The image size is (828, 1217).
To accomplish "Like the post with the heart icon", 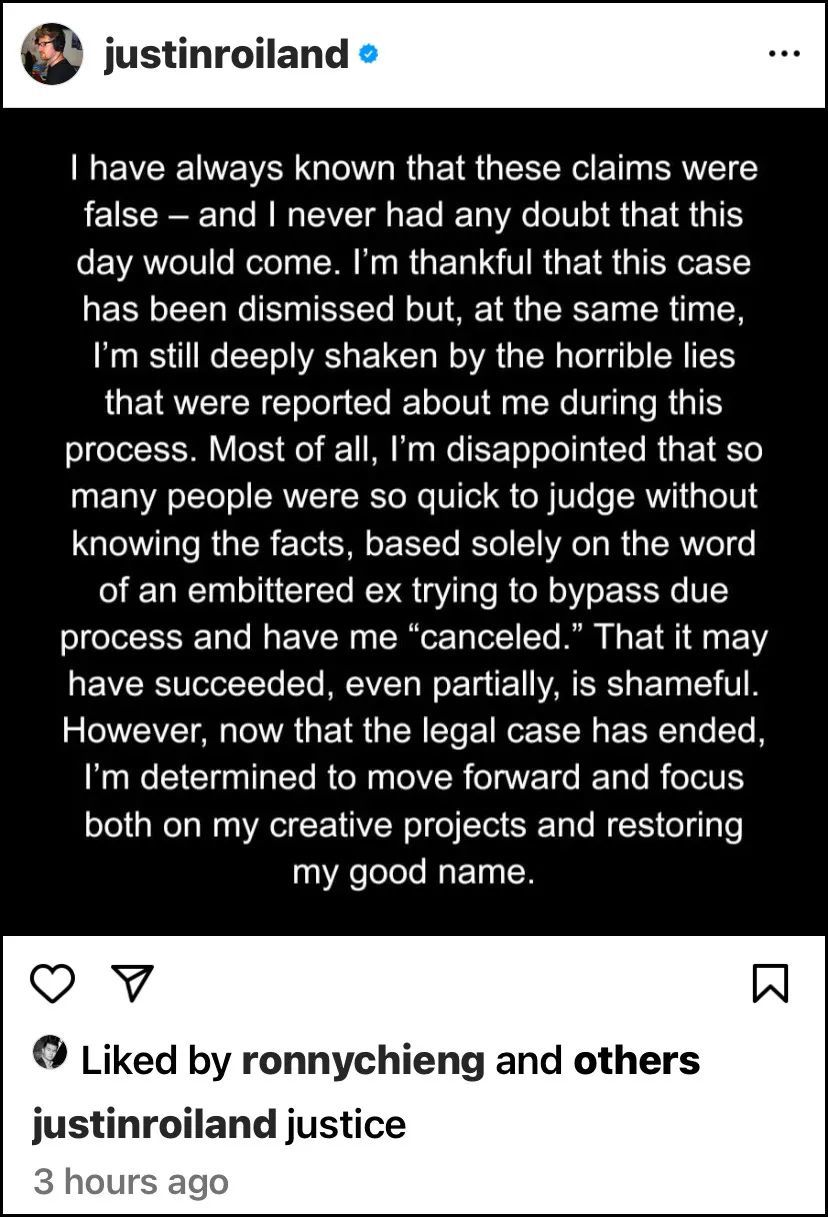I will 53,984.
